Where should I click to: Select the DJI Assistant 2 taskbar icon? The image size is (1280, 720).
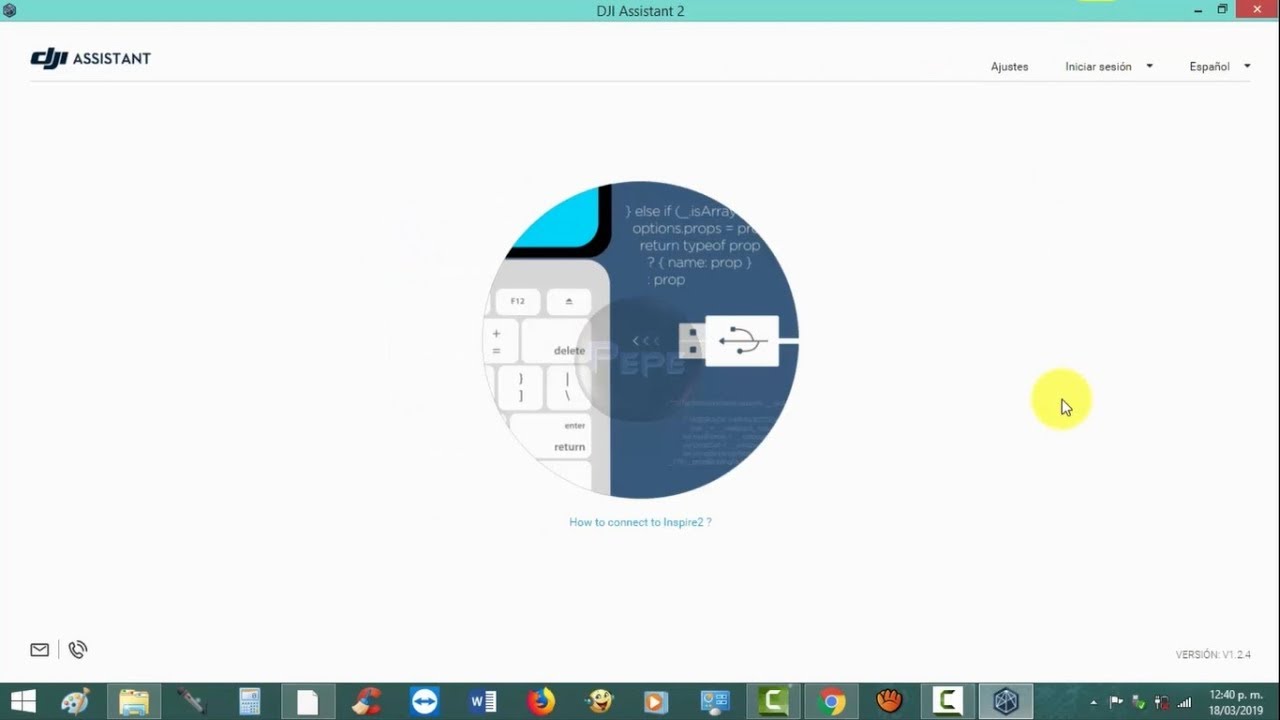(1005, 702)
